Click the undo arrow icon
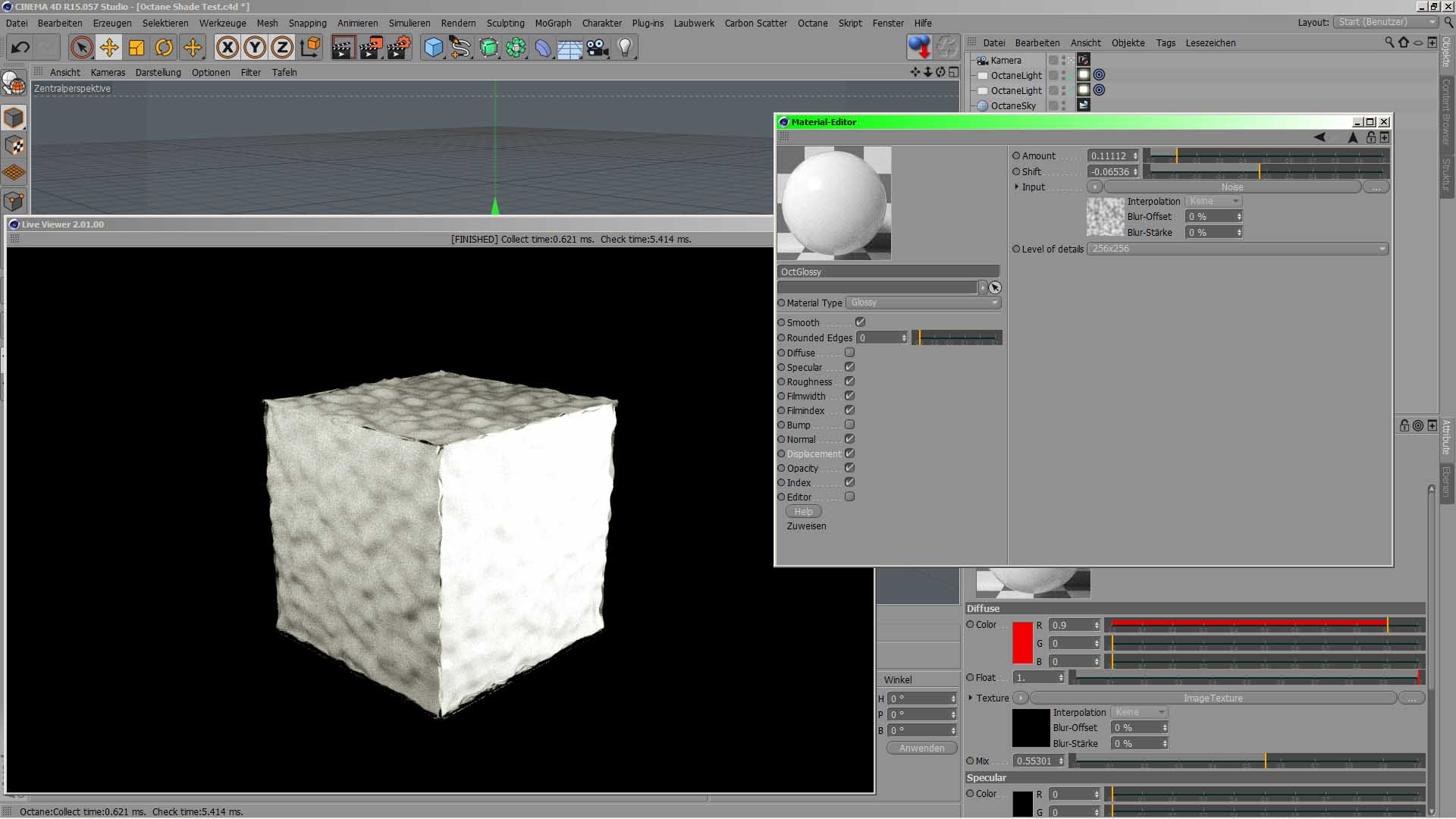This screenshot has height=819, width=1456. [20, 48]
